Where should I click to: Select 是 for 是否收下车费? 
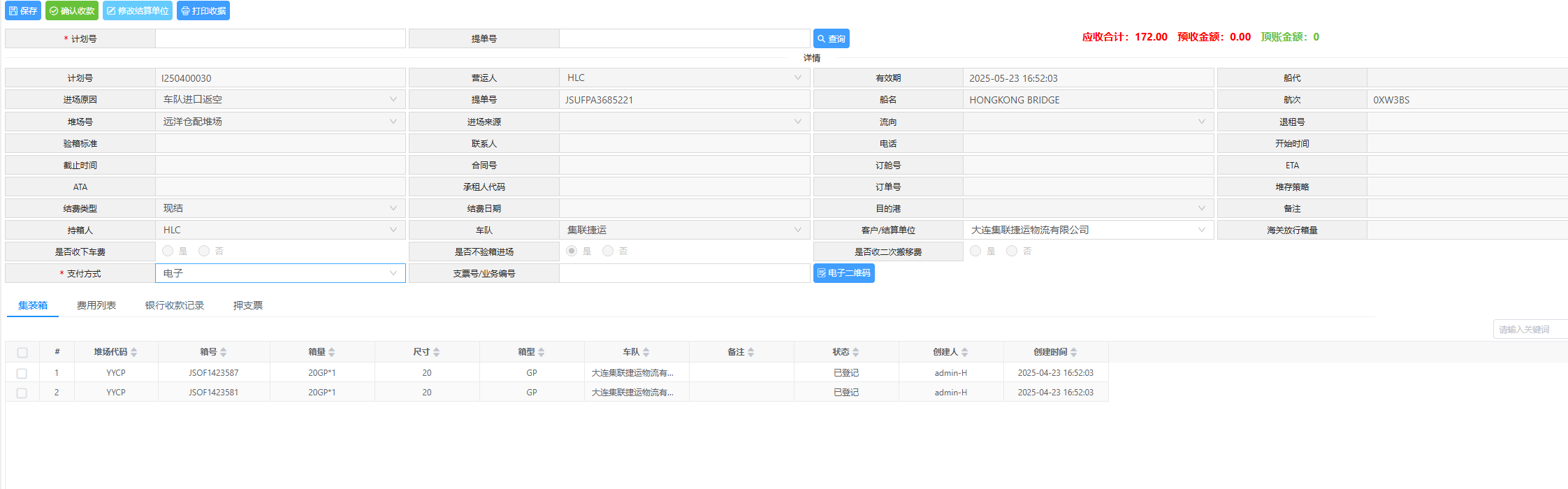pyautogui.click(x=168, y=251)
